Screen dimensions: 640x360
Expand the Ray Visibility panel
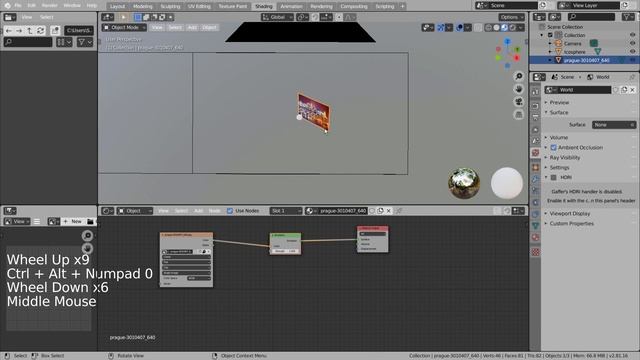click(x=564, y=158)
